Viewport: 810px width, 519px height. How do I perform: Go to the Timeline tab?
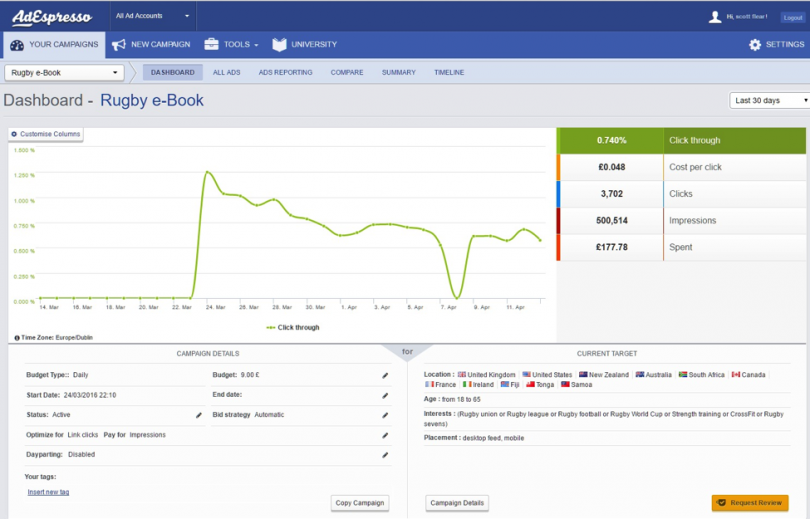(449, 72)
